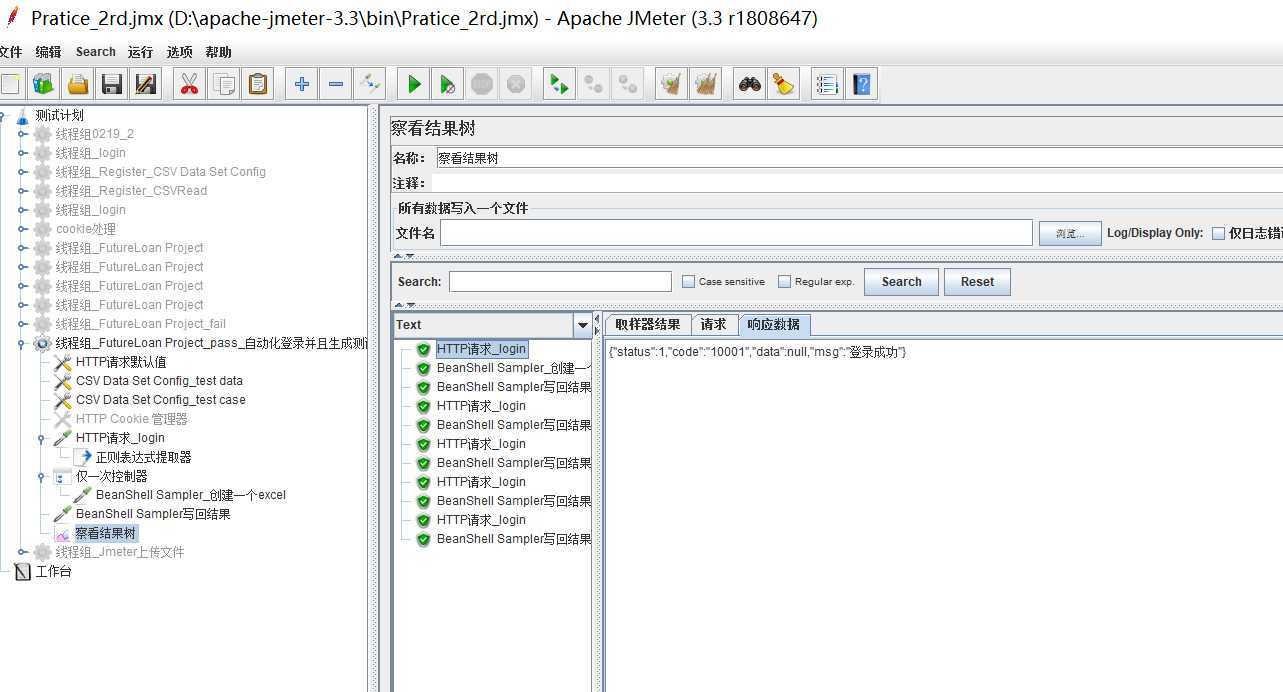Expand the 线程组_Jmeter上传文件 node

[x=23, y=552]
